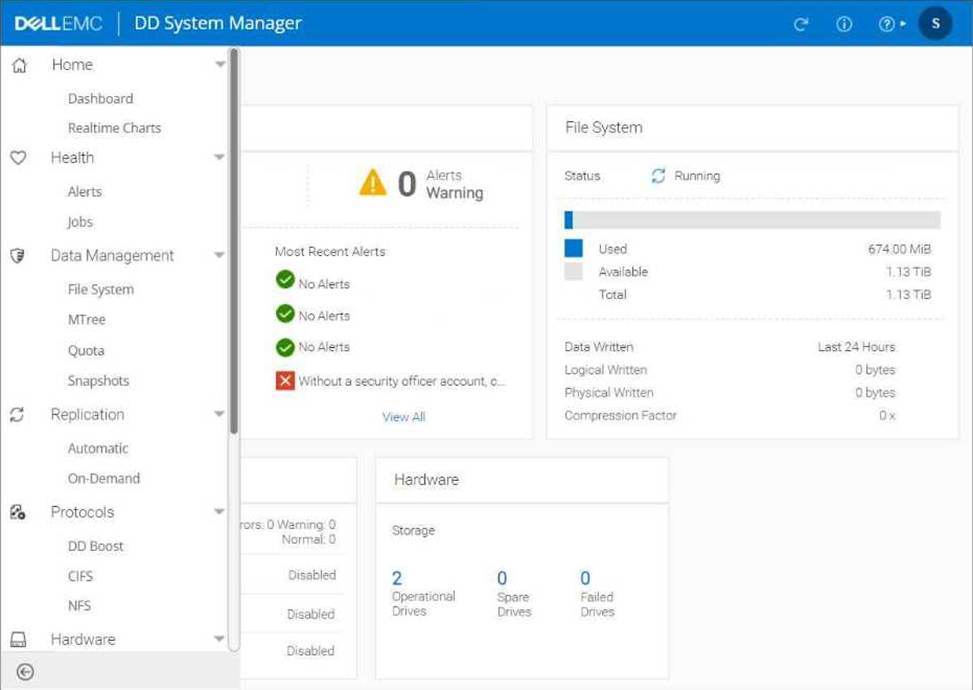Click the sidebar vertical scrollbar
The image size is (973, 690).
point(234,241)
